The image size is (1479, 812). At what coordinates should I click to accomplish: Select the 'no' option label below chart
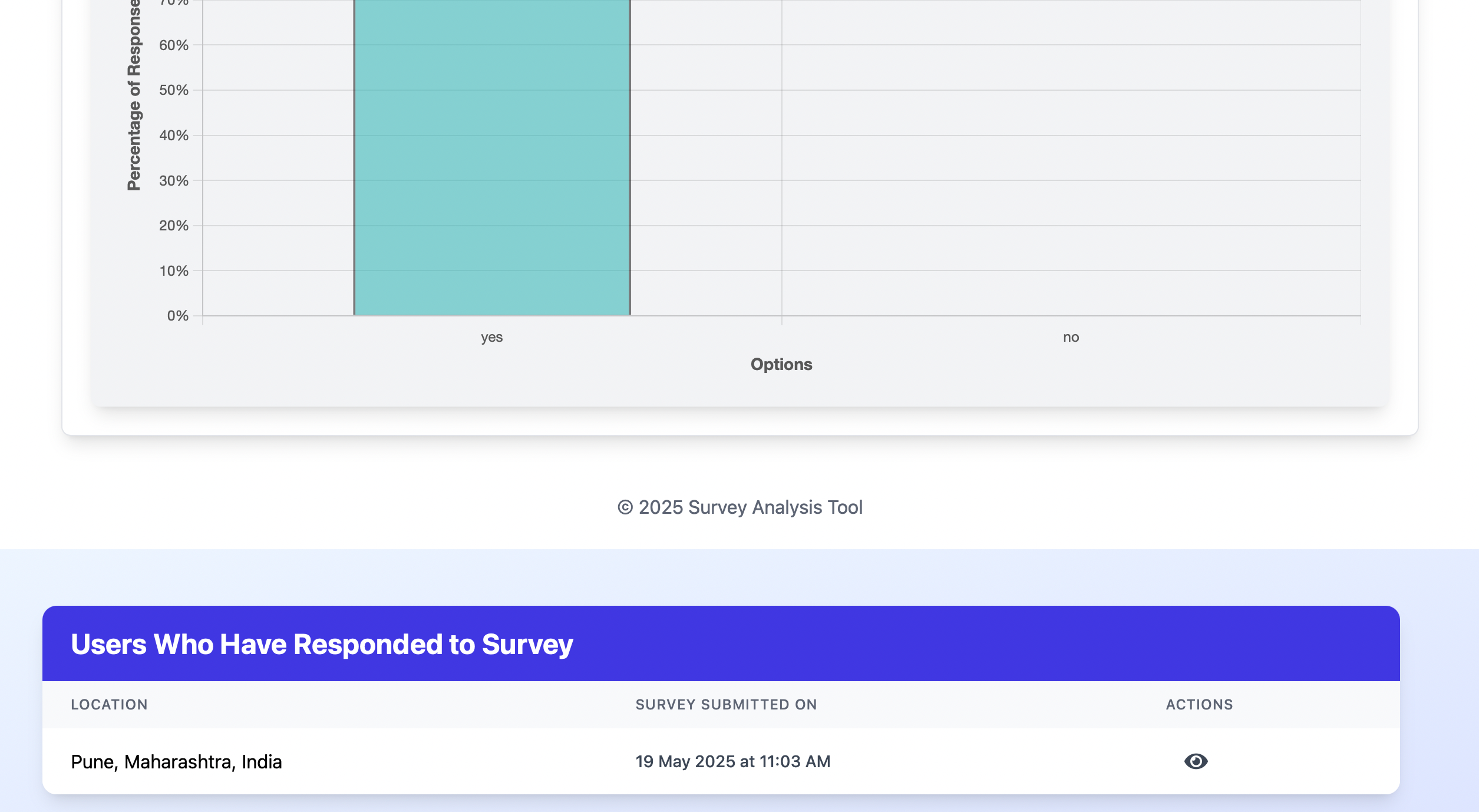[1071, 337]
